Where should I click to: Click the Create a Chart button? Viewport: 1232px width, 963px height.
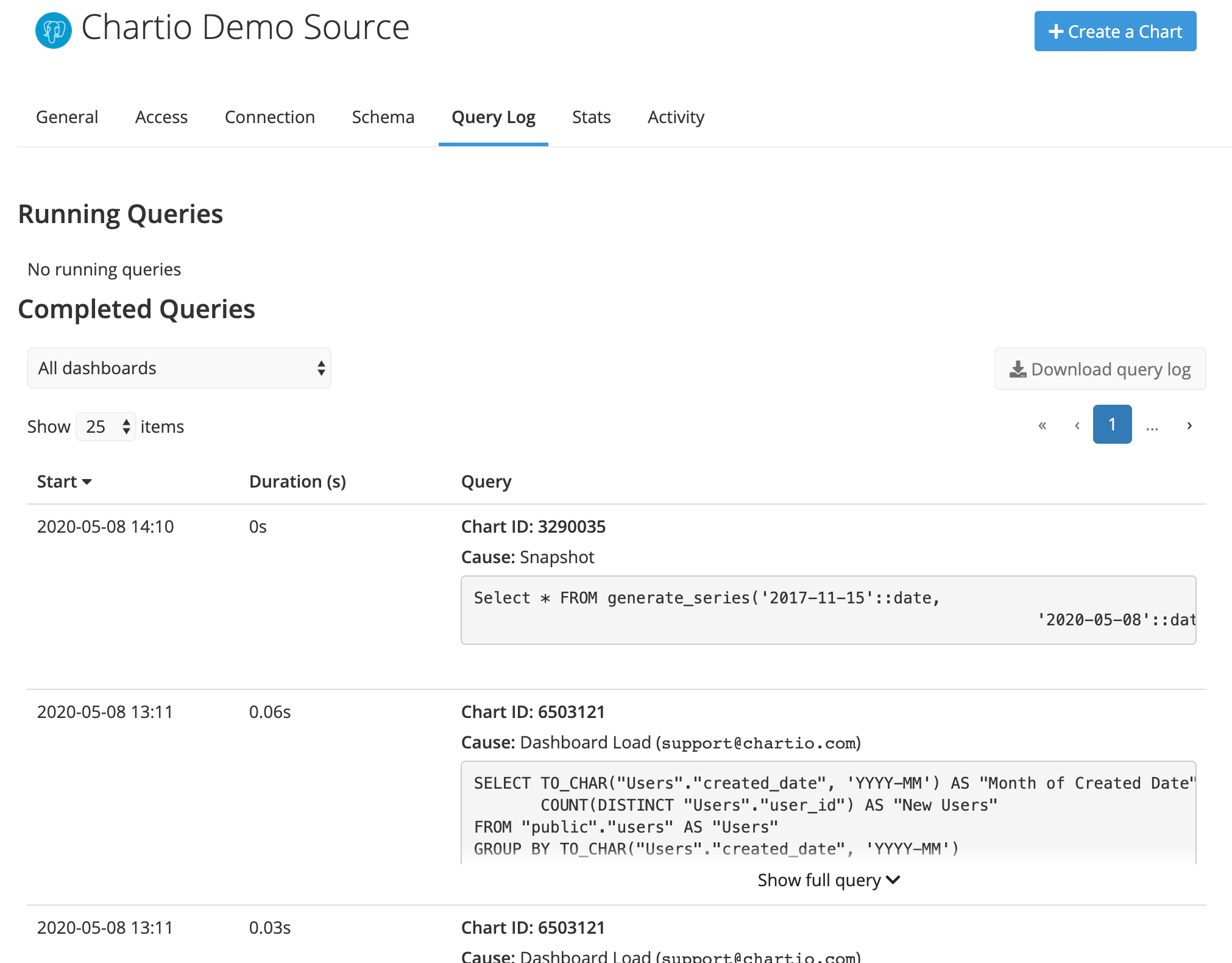(x=1112, y=31)
